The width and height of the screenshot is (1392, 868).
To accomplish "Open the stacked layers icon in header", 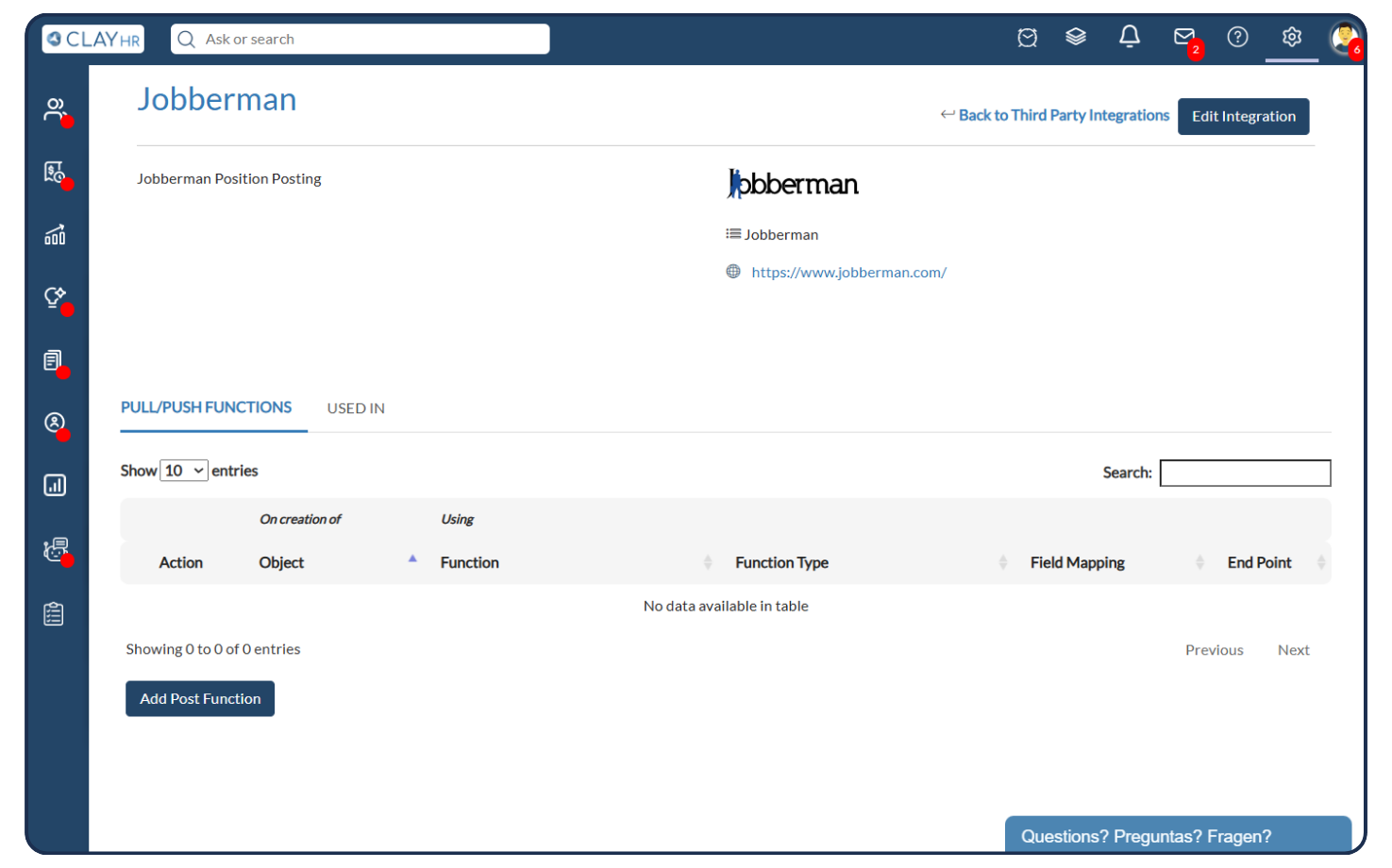I will point(1076,37).
